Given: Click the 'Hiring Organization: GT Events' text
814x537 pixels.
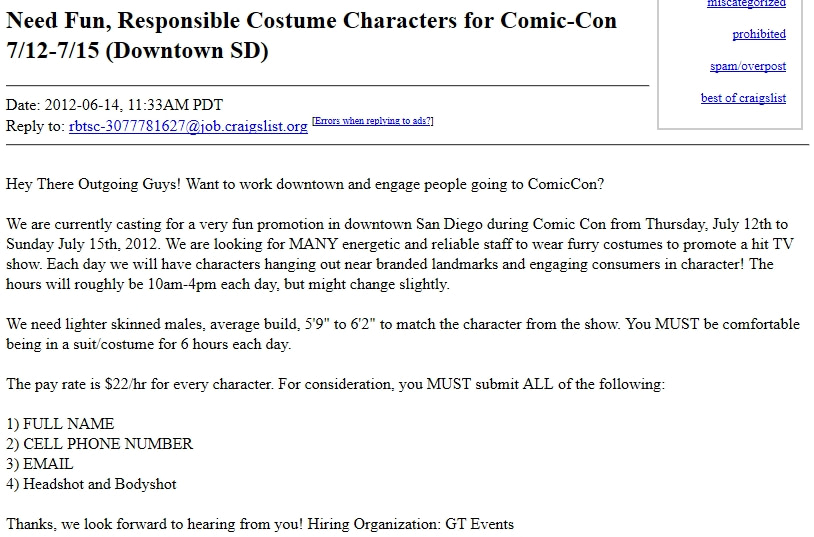Looking at the screenshot, I should coord(411,524).
